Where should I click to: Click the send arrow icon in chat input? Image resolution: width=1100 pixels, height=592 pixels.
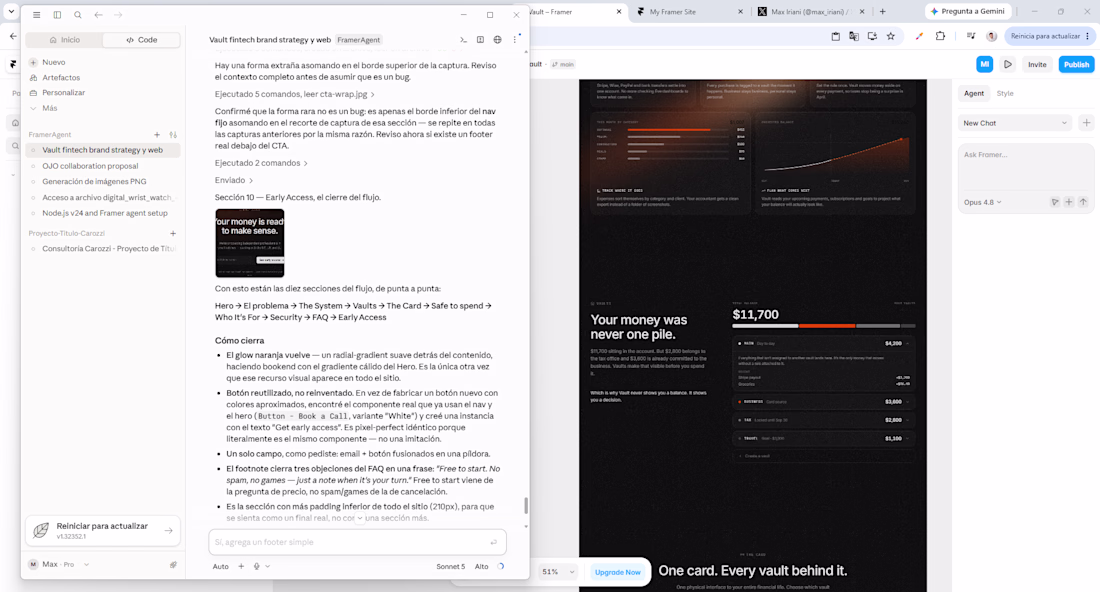(x=494, y=542)
